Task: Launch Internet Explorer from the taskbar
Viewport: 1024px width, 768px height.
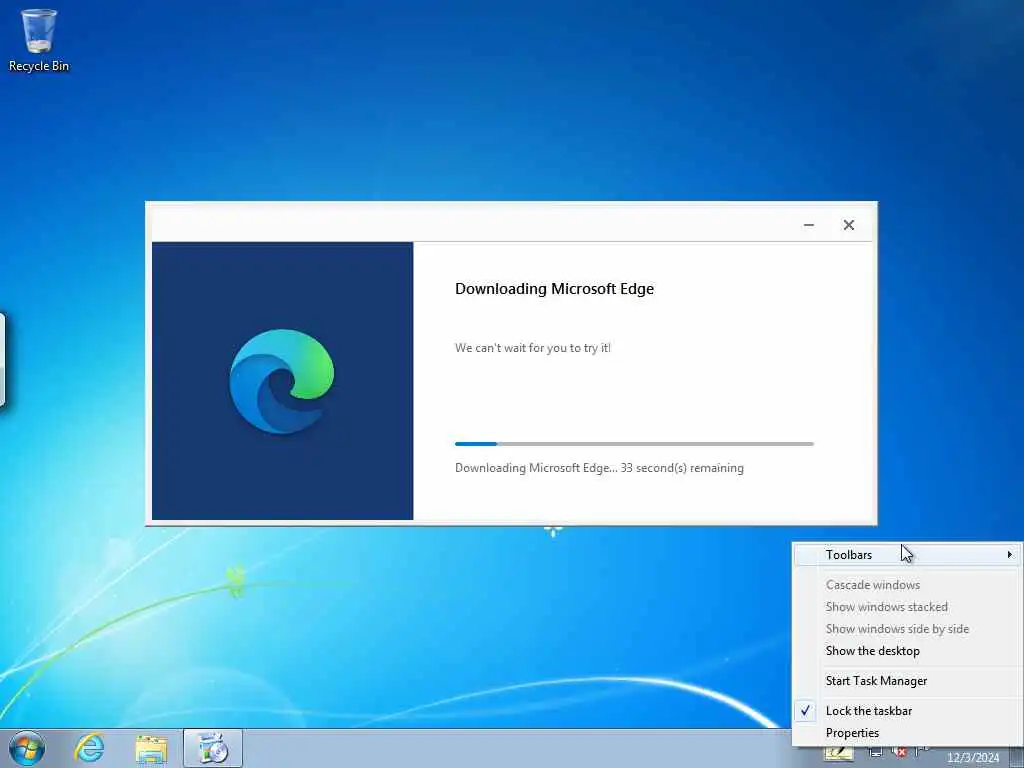Action: pos(89,748)
